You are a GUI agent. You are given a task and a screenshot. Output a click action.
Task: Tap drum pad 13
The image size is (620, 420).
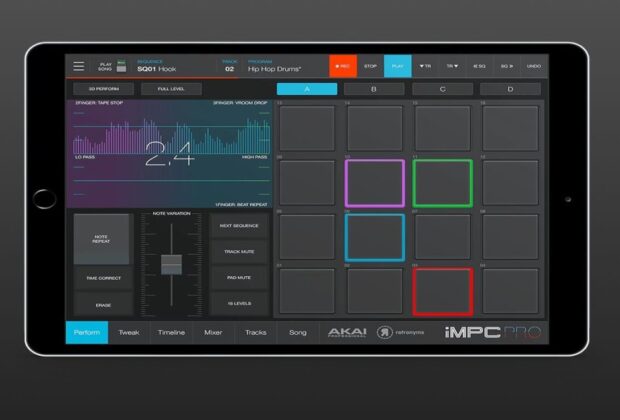307,129
